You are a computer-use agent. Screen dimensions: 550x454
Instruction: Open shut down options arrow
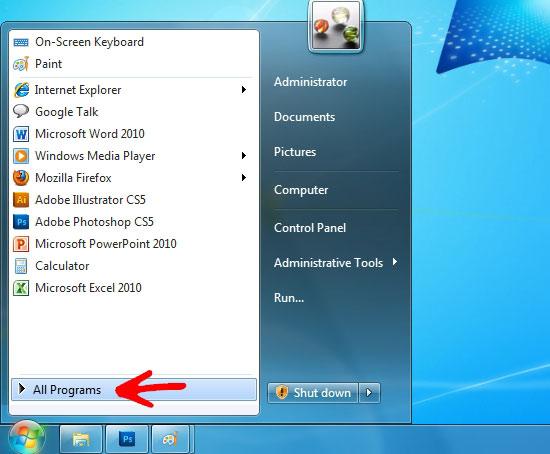(369, 393)
